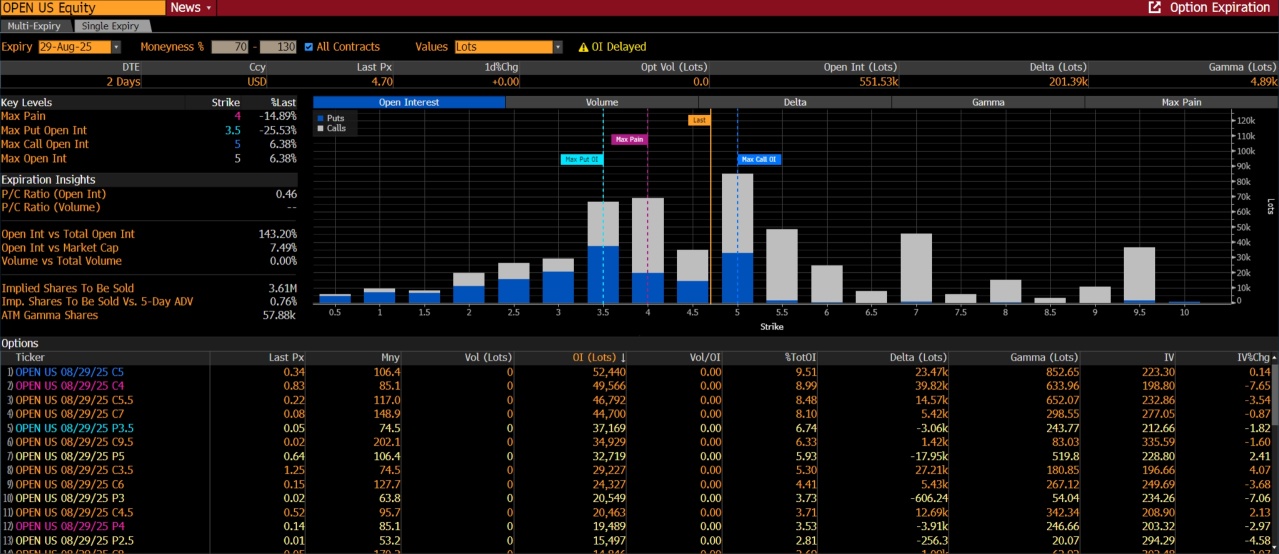Click the blue Puts legend square
Image resolution: width=1279 pixels, height=554 pixels.
coord(321,118)
